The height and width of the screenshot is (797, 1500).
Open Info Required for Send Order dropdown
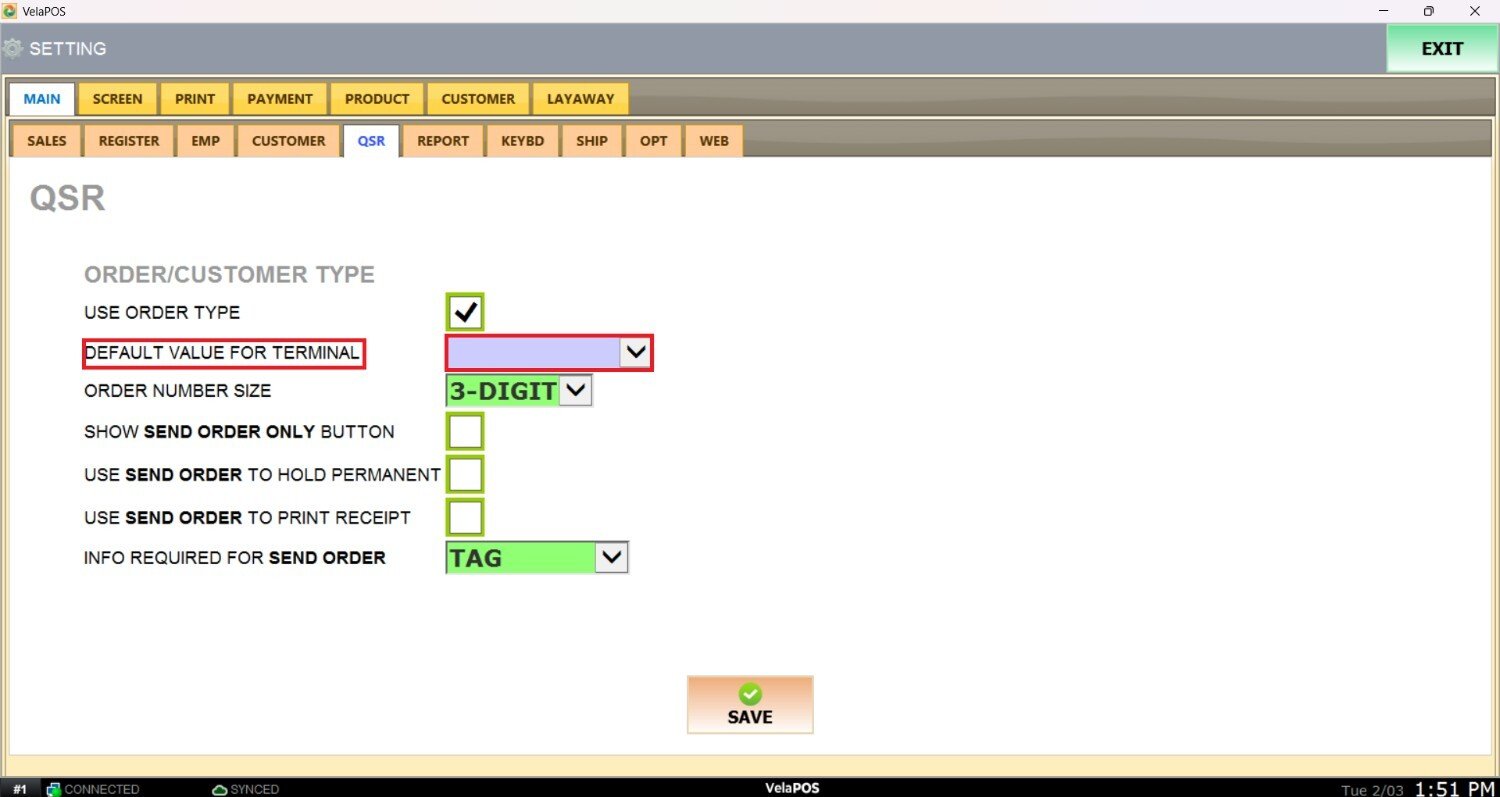point(611,558)
